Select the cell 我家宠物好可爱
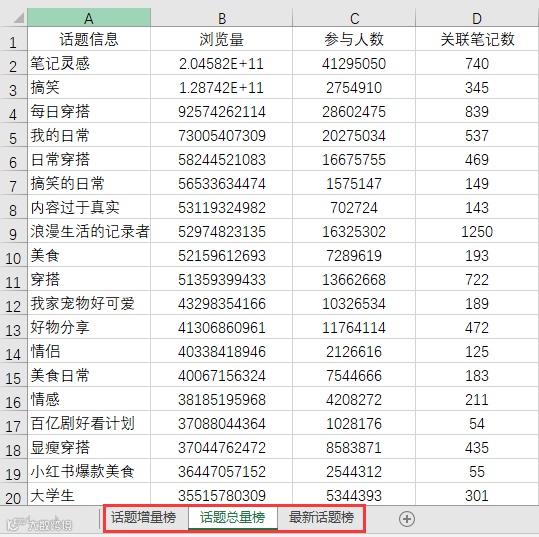 pos(89,303)
